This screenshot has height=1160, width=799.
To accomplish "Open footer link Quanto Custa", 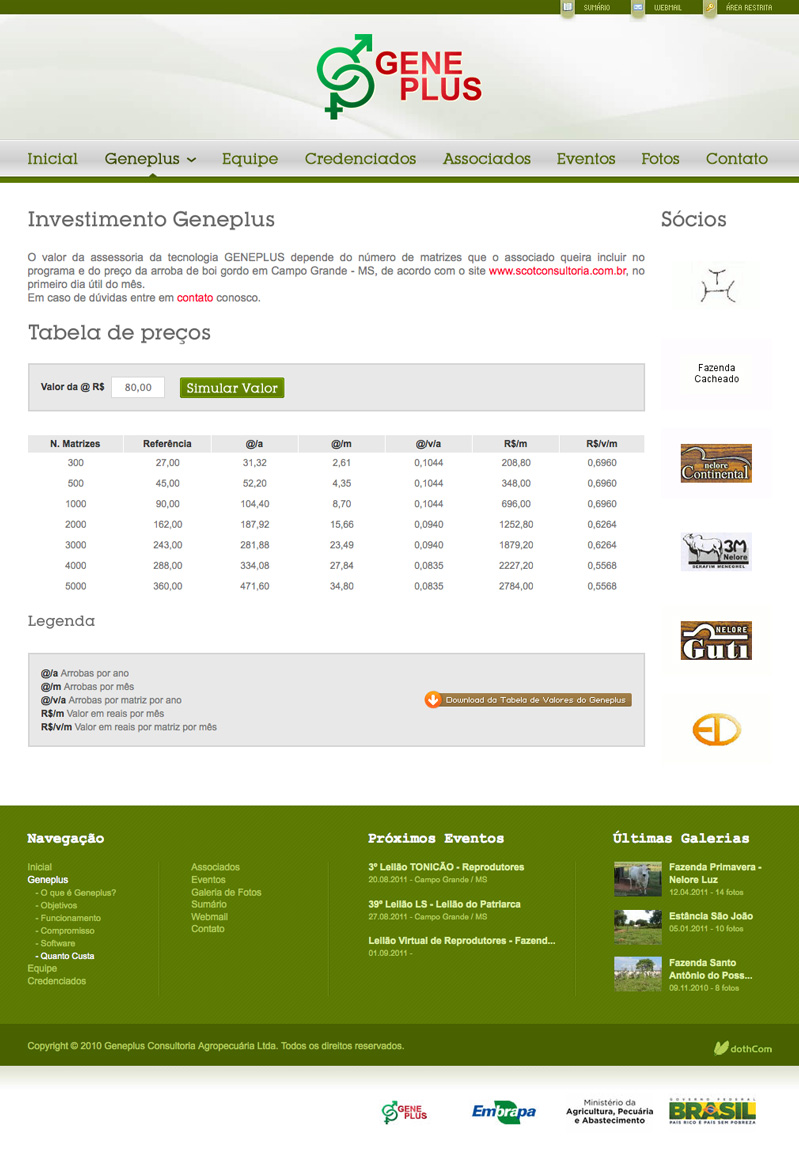I will [67, 956].
